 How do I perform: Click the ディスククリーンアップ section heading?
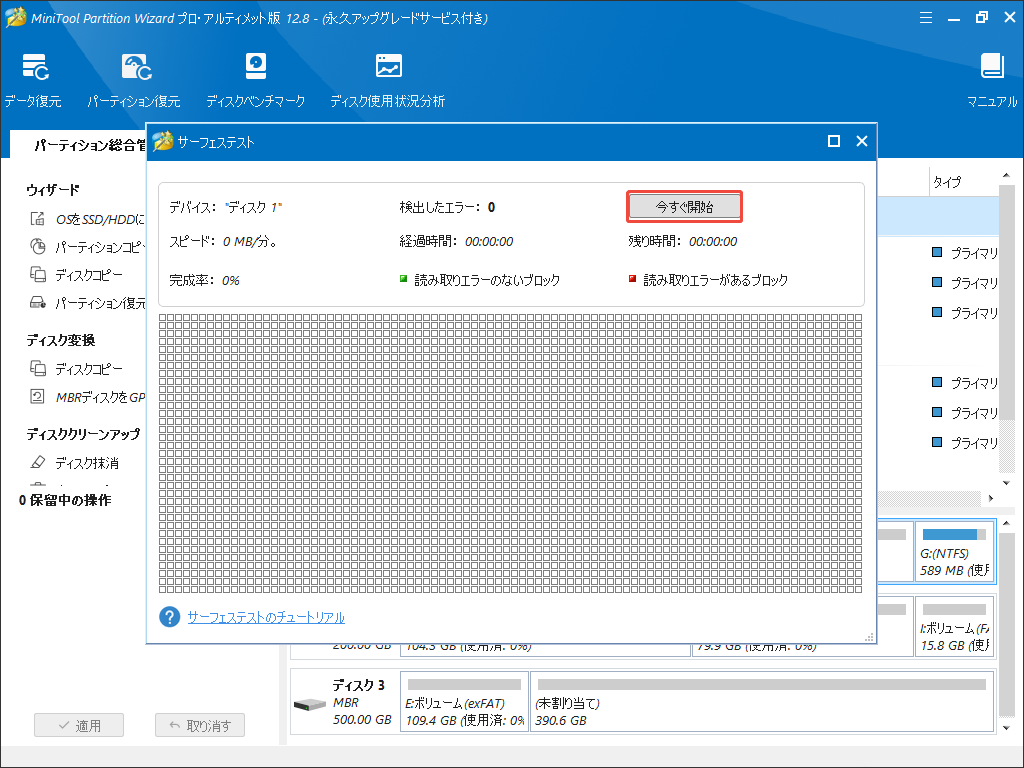point(83,434)
